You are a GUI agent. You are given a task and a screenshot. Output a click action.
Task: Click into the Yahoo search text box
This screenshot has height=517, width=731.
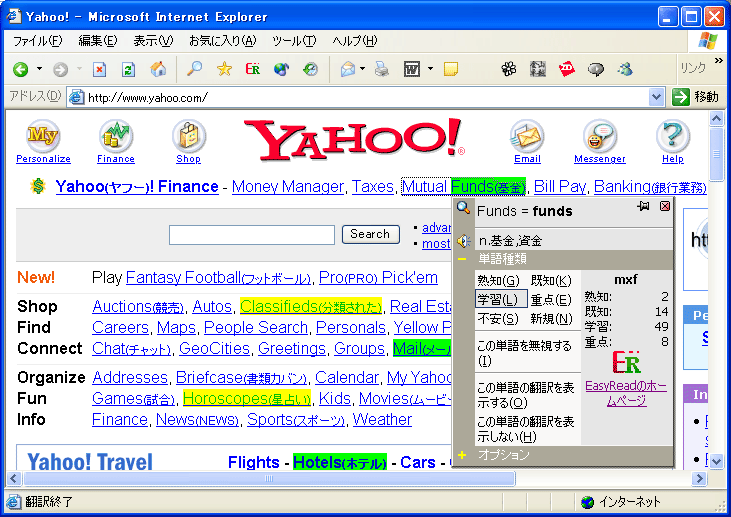point(252,234)
